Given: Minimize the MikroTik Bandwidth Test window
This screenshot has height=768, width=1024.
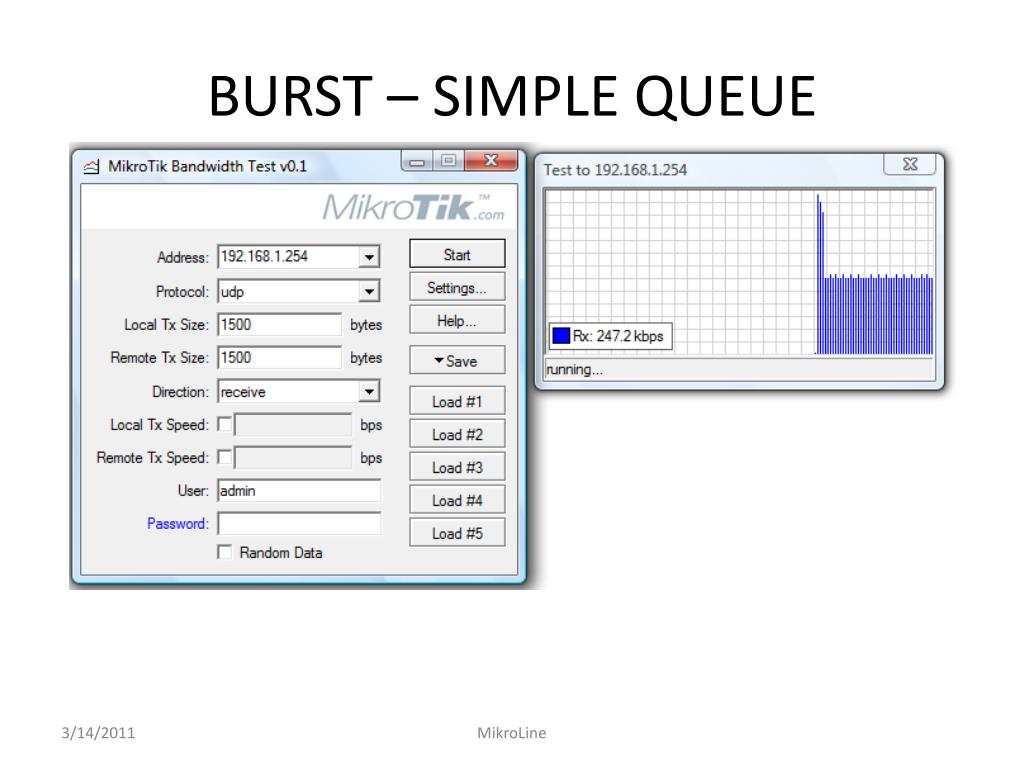Looking at the screenshot, I should (417, 161).
